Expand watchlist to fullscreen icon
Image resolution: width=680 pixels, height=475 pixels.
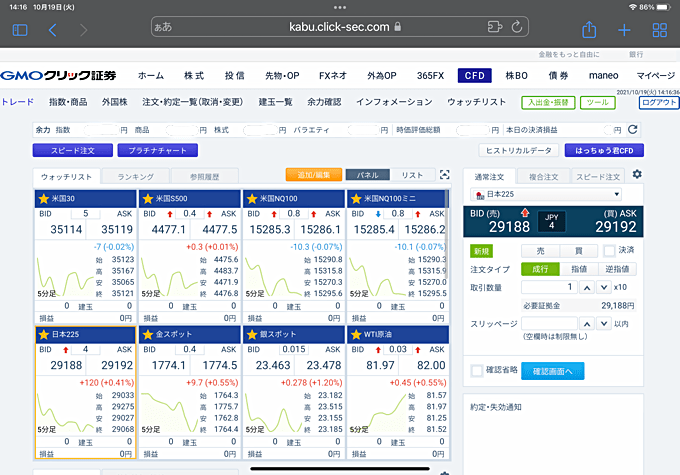445,174
